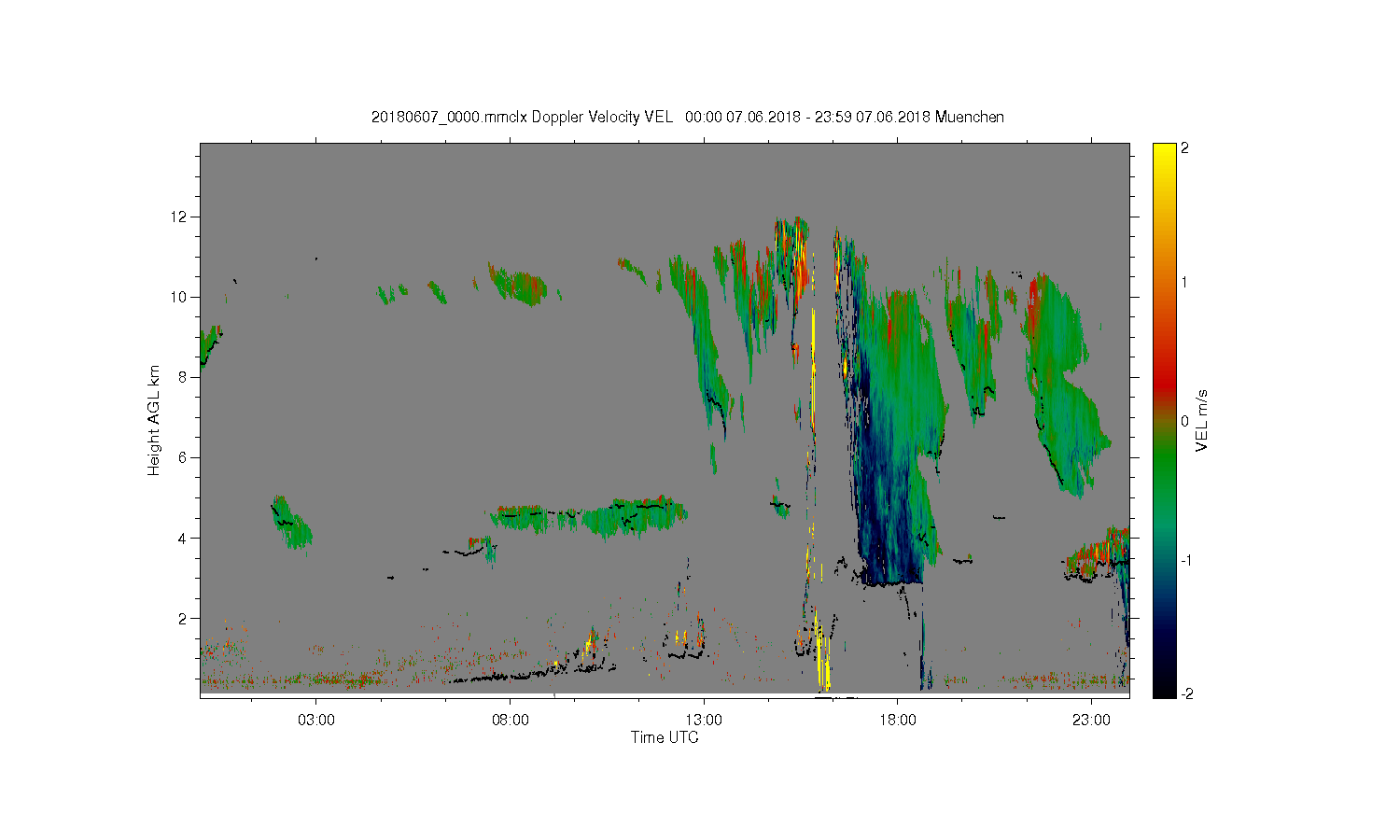
Task: Select the 23:00 time tick label
Action: (1091, 720)
